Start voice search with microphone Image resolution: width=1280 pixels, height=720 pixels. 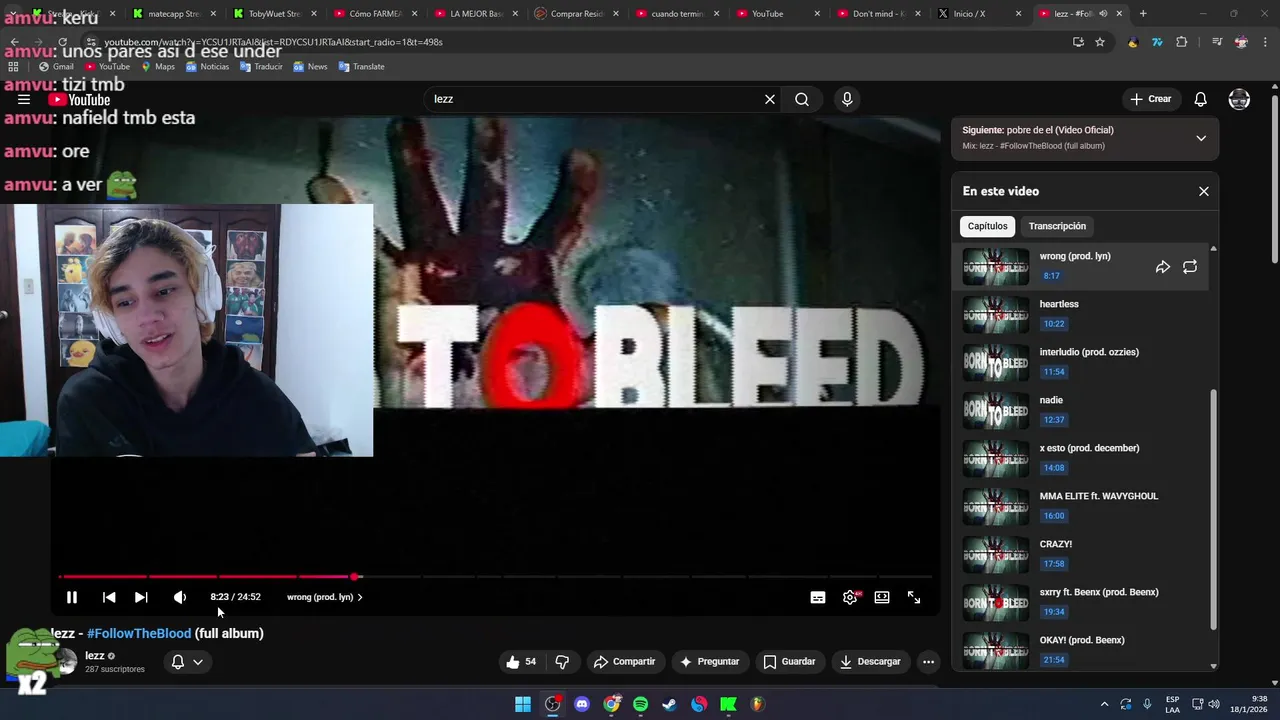click(x=847, y=99)
